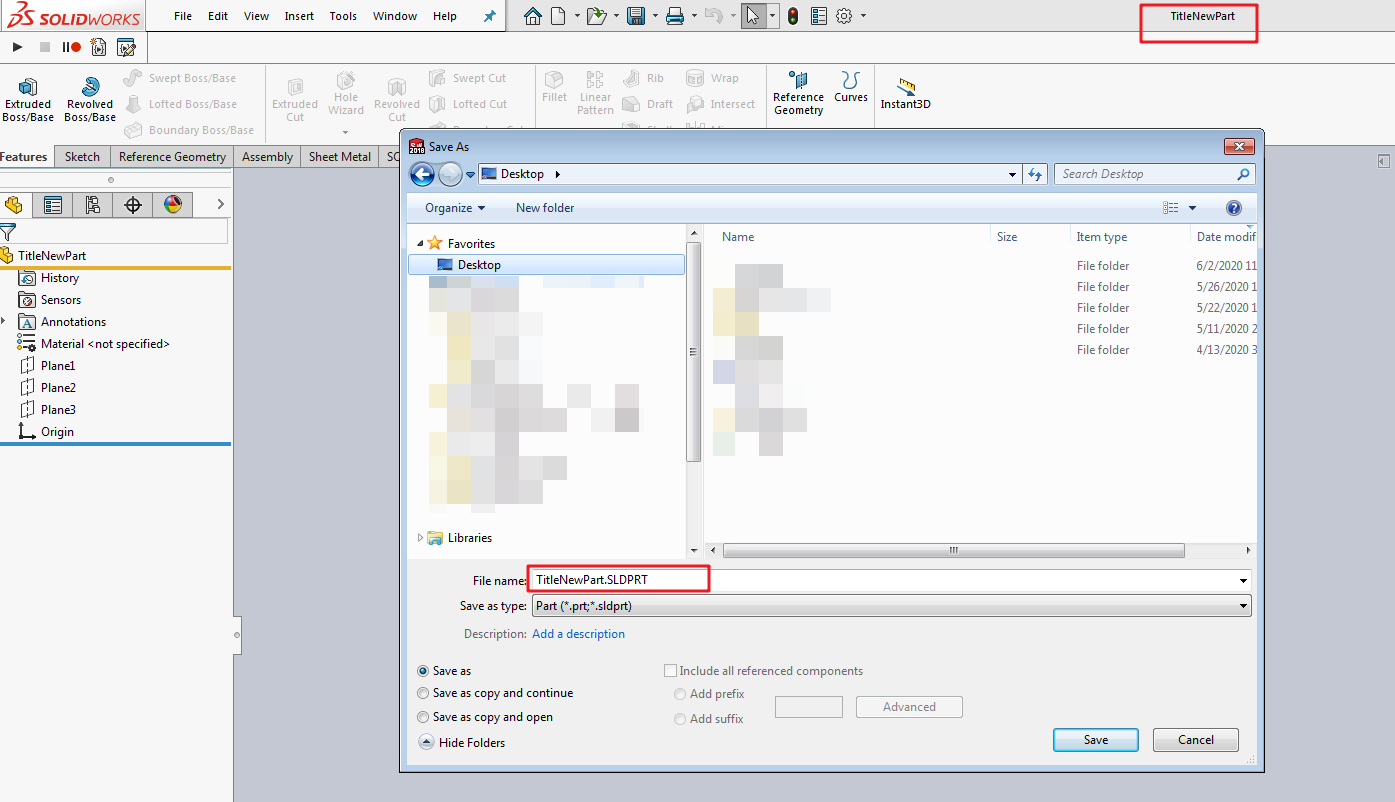Save with the floppy disk toolbar icon

tap(635, 16)
